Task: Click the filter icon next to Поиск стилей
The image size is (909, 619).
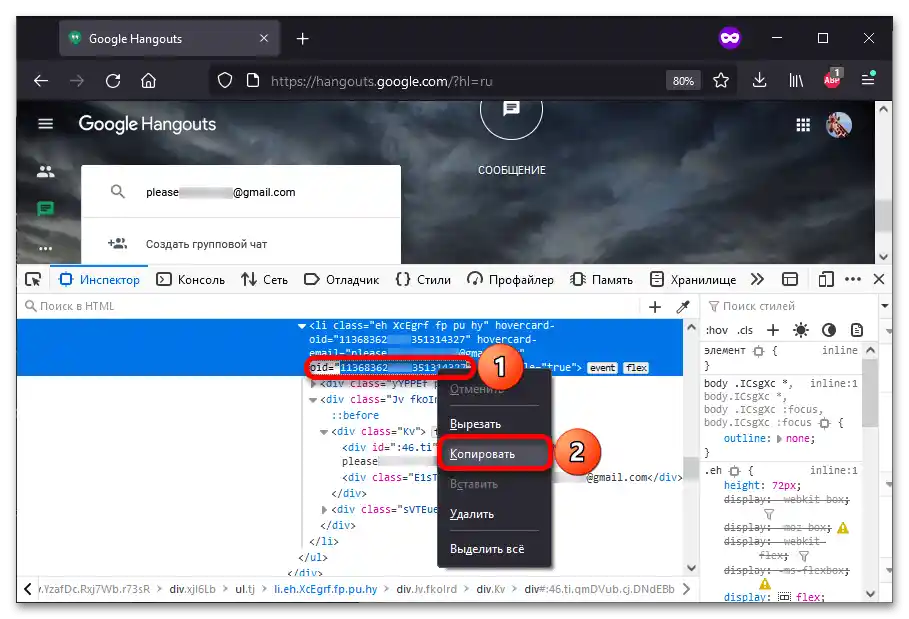Action: (x=715, y=306)
